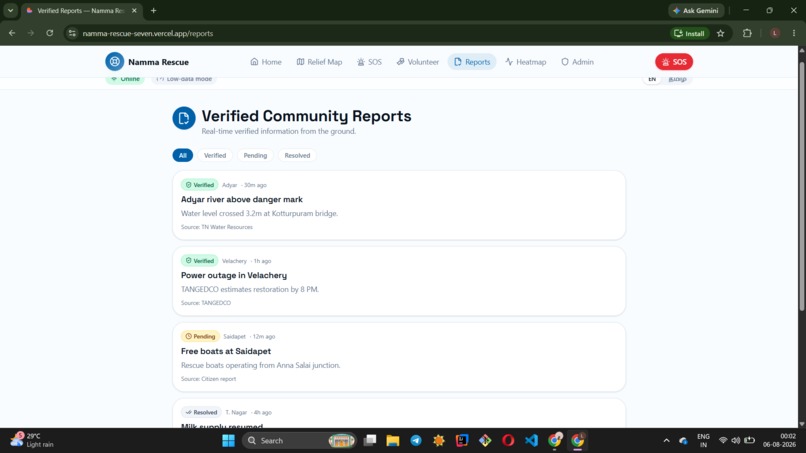Filter reports by Verified

(x=215, y=155)
